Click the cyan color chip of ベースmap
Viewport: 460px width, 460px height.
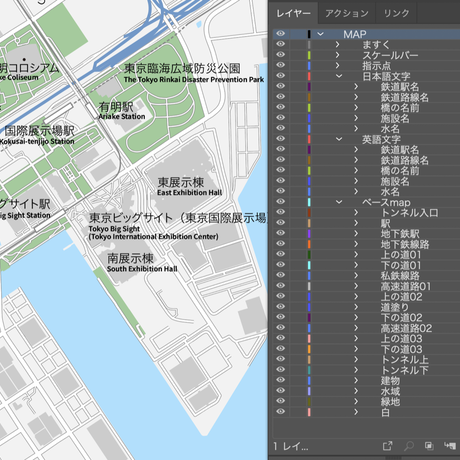tap(309, 202)
